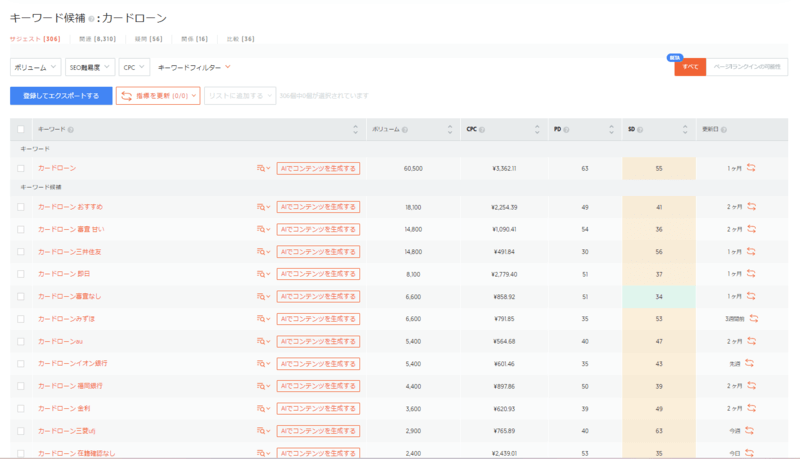Sort by PD column arrows
The height and width of the screenshot is (459, 800).
(611, 130)
